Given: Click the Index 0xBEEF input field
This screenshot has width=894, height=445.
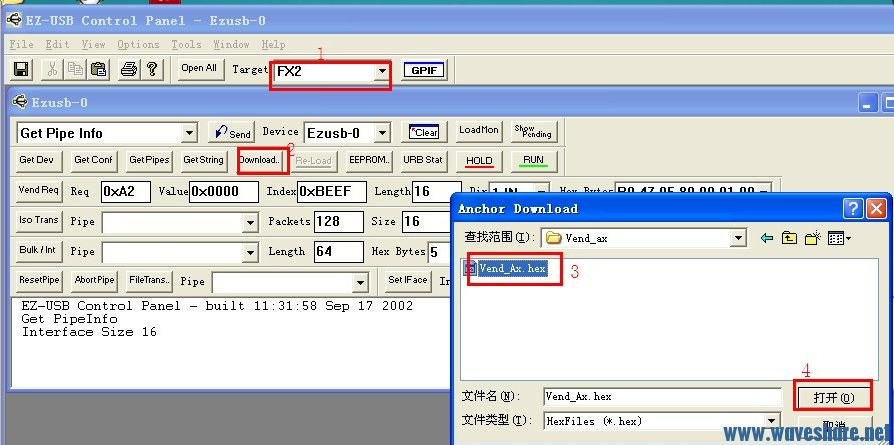Looking at the screenshot, I should pos(332,192).
